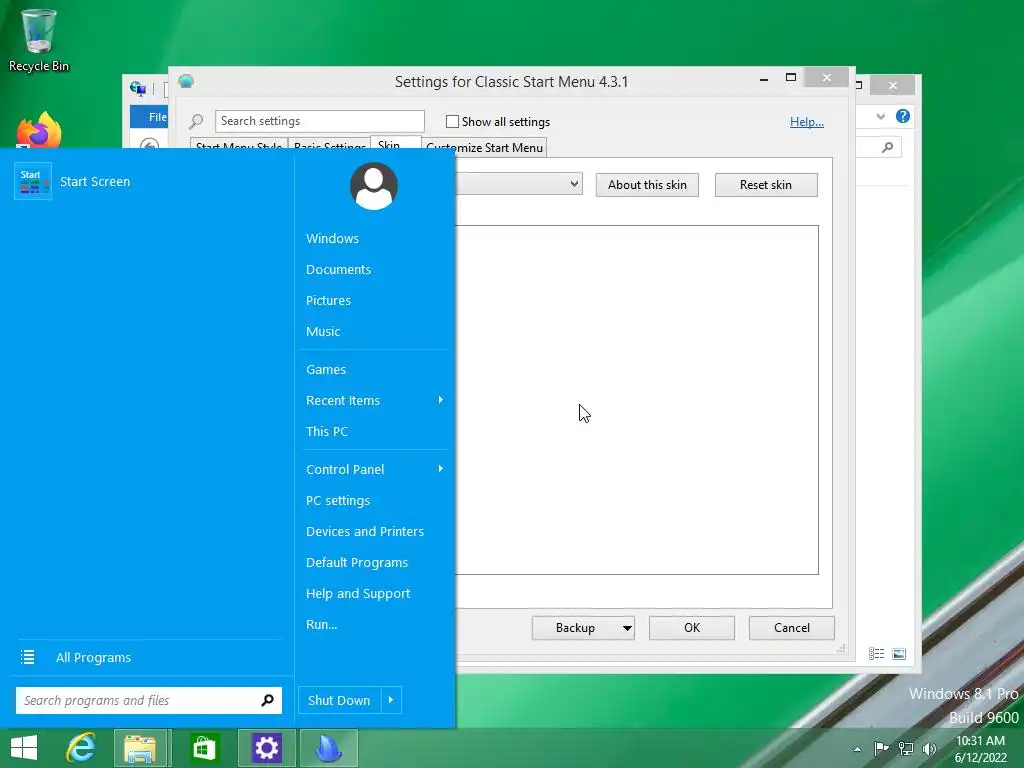
Task: Click the Classic Shell taskbar icon
Action: [328, 748]
